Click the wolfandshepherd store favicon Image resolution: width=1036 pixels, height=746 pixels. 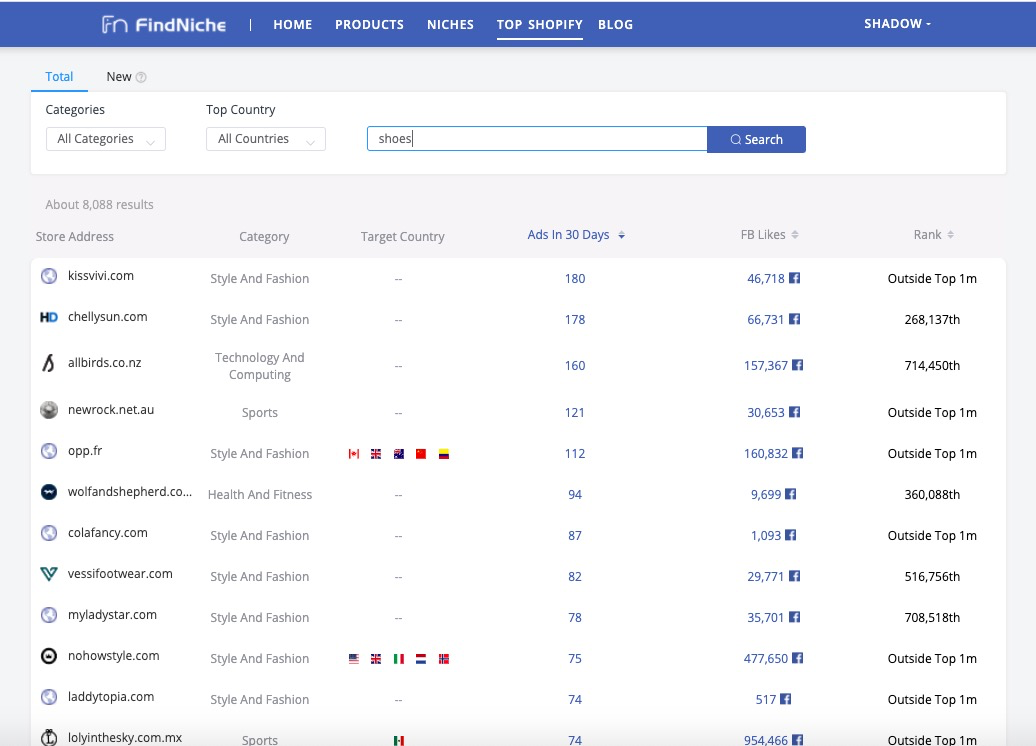[49, 492]
